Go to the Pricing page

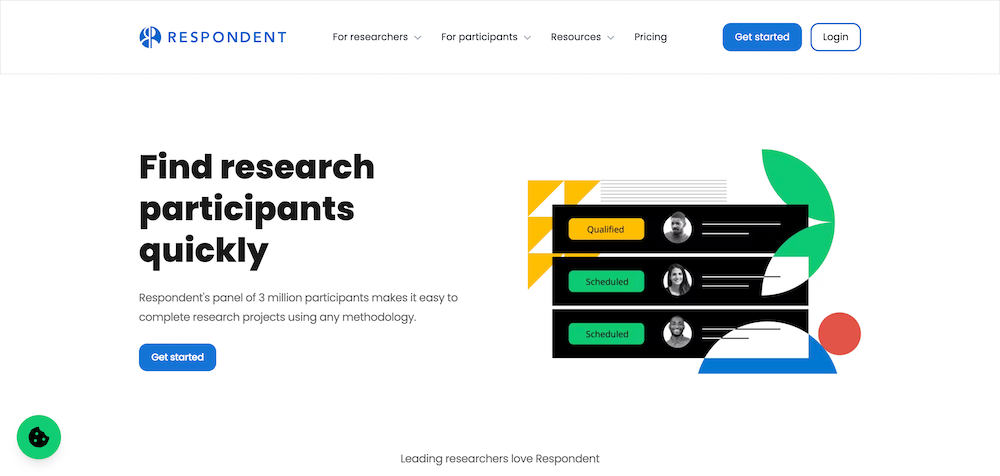click(651, 37)
